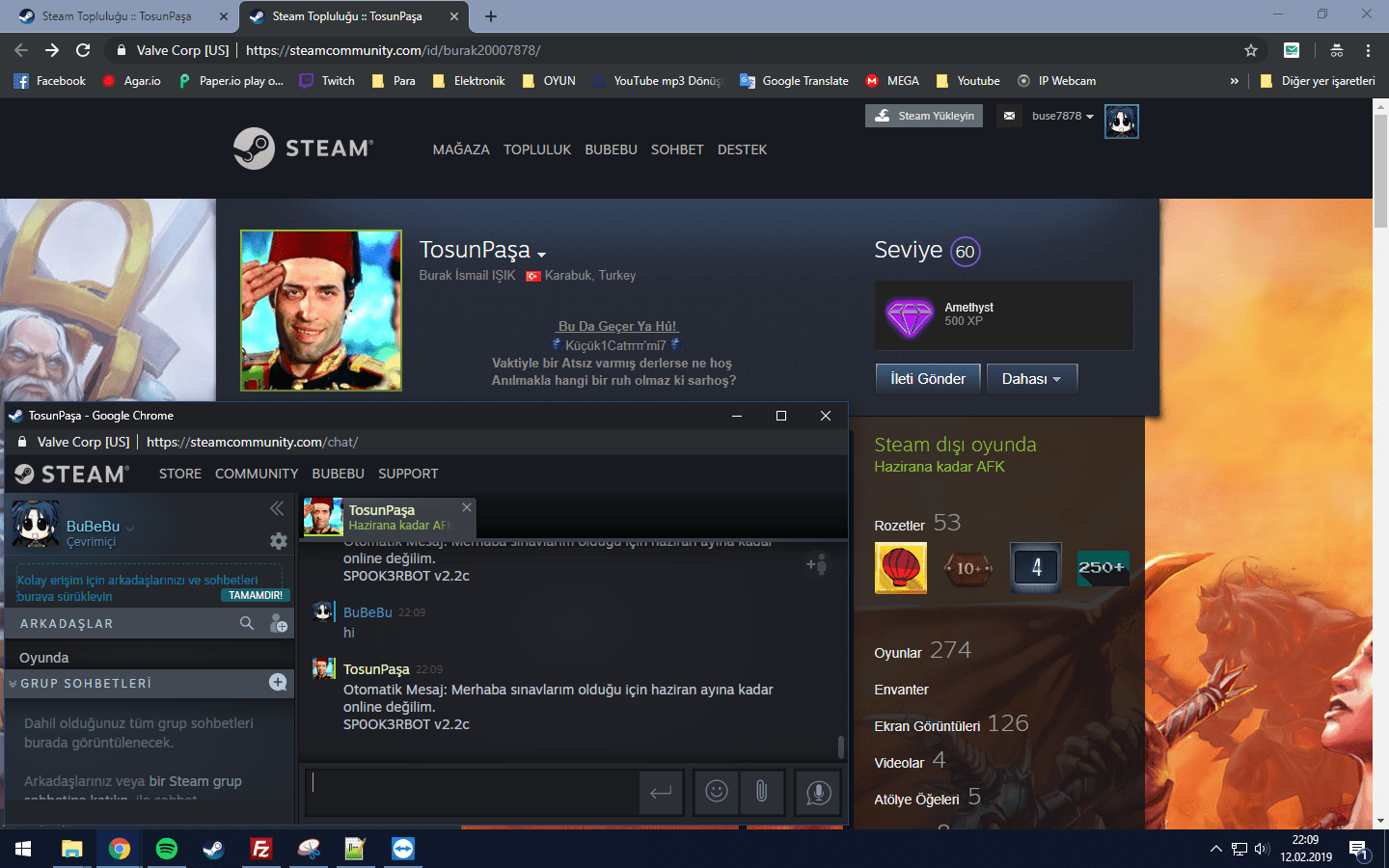Open Windows Start menu
The image size is (1389, 868).
pyautogui.click(x=23, y=849)
